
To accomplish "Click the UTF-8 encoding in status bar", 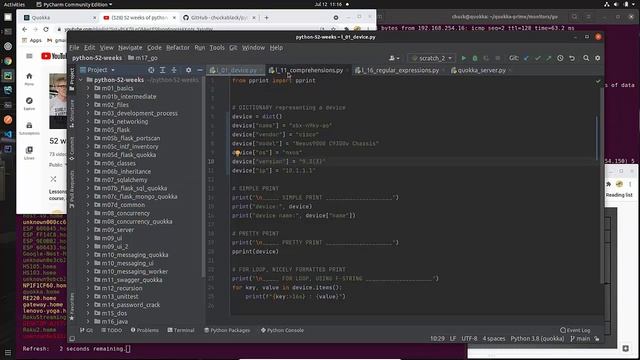I will [469, 339].
